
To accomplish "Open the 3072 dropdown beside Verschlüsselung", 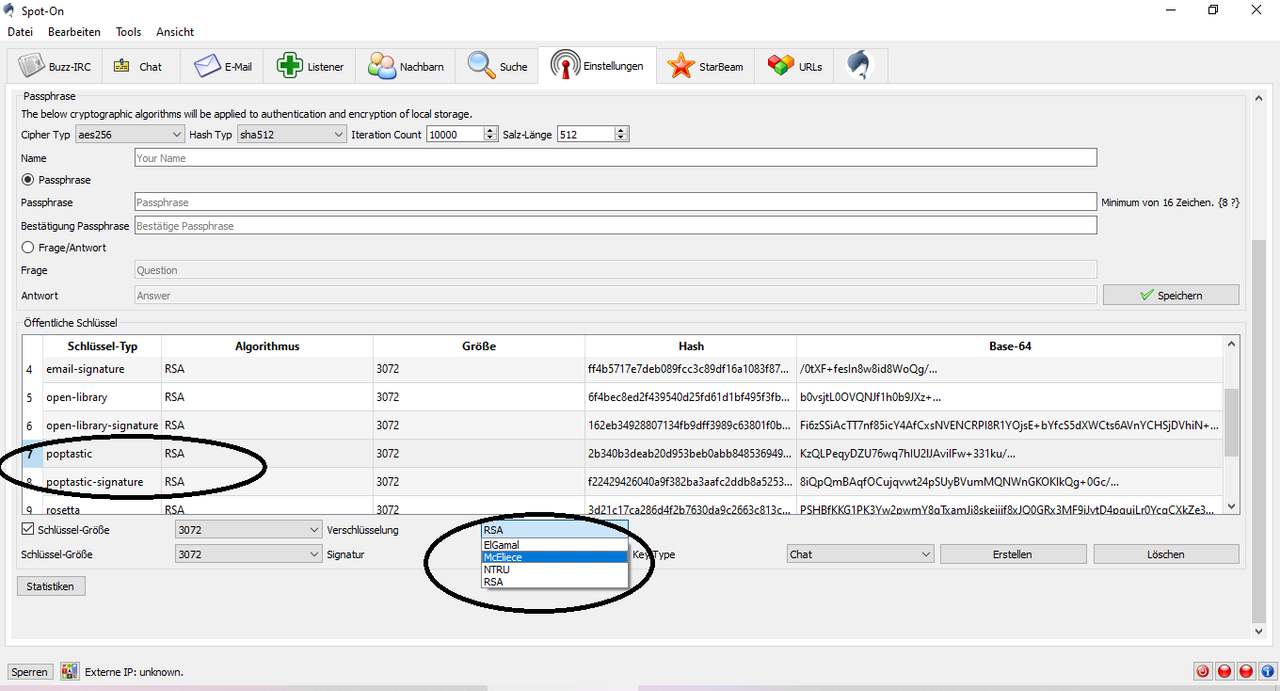I will [x=248, y=529].
